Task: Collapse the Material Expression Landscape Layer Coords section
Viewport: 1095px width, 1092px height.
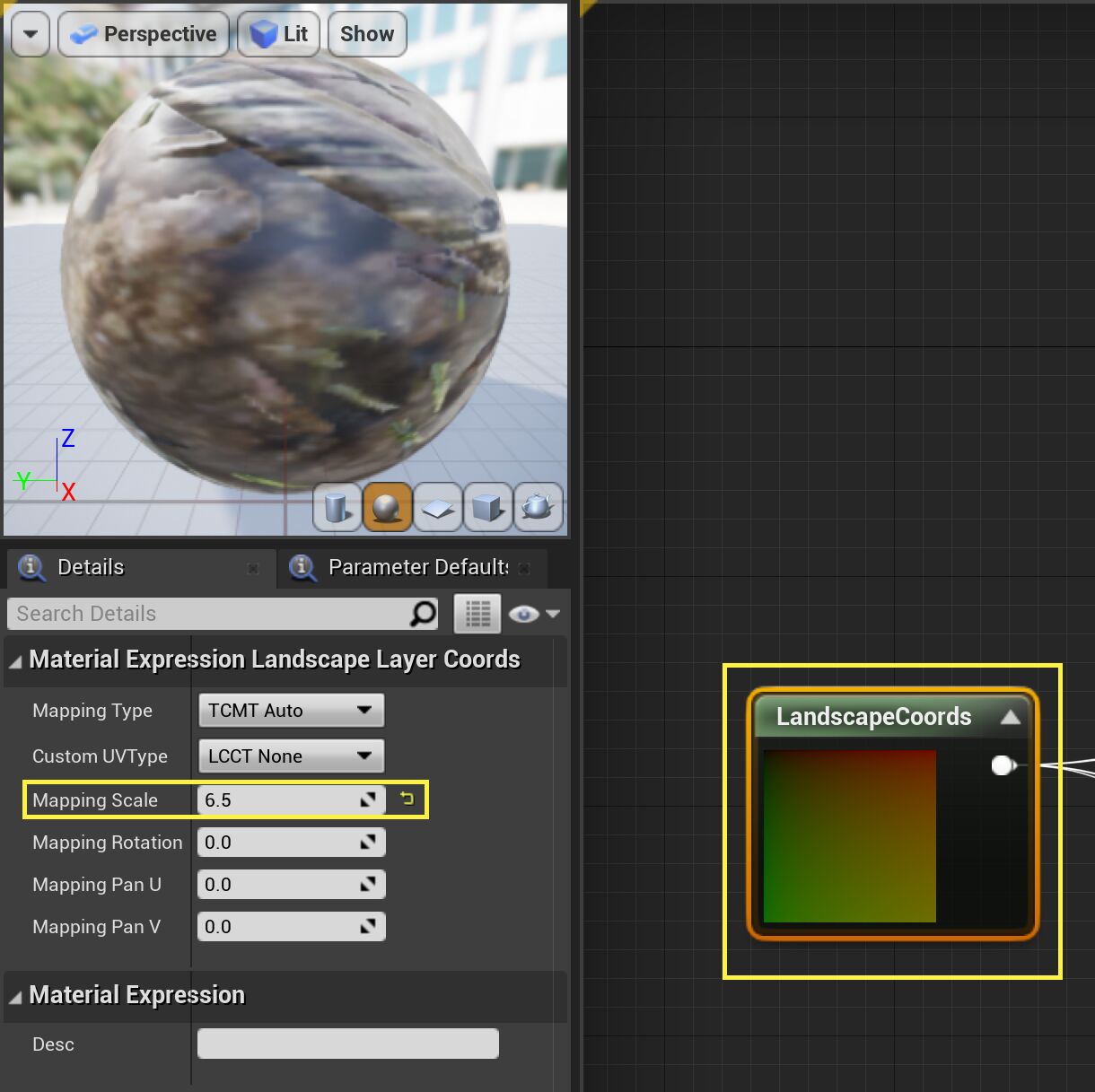Action: click(15, 661)
